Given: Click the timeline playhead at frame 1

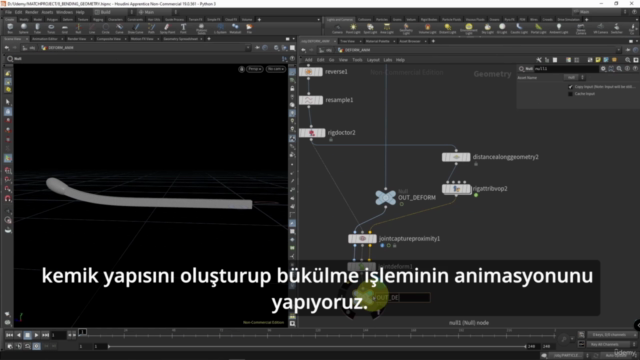Looking at the screenshot, I should (82, 332).
